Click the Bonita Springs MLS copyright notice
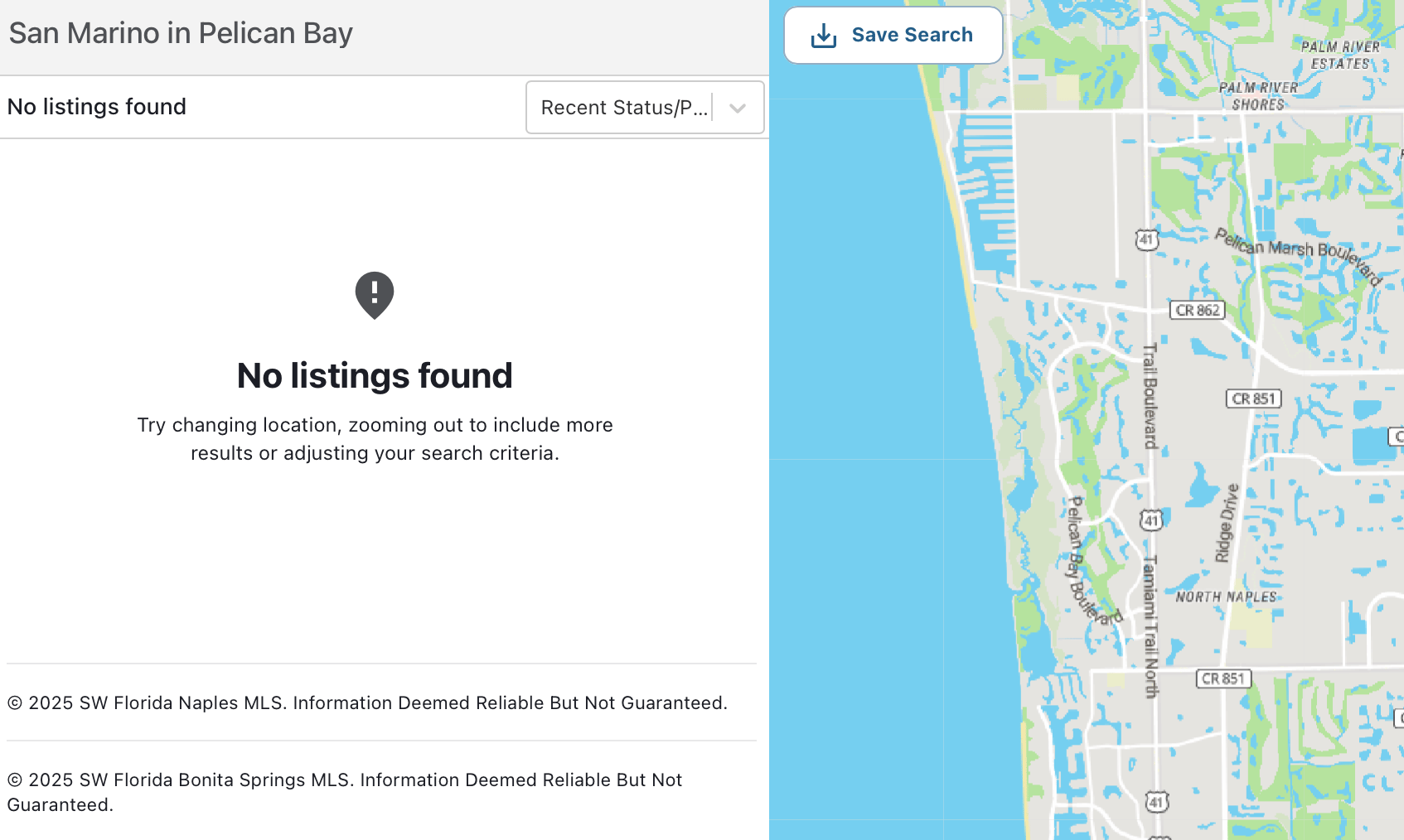This screenshot has width=1404, height=840. (344, 792)
